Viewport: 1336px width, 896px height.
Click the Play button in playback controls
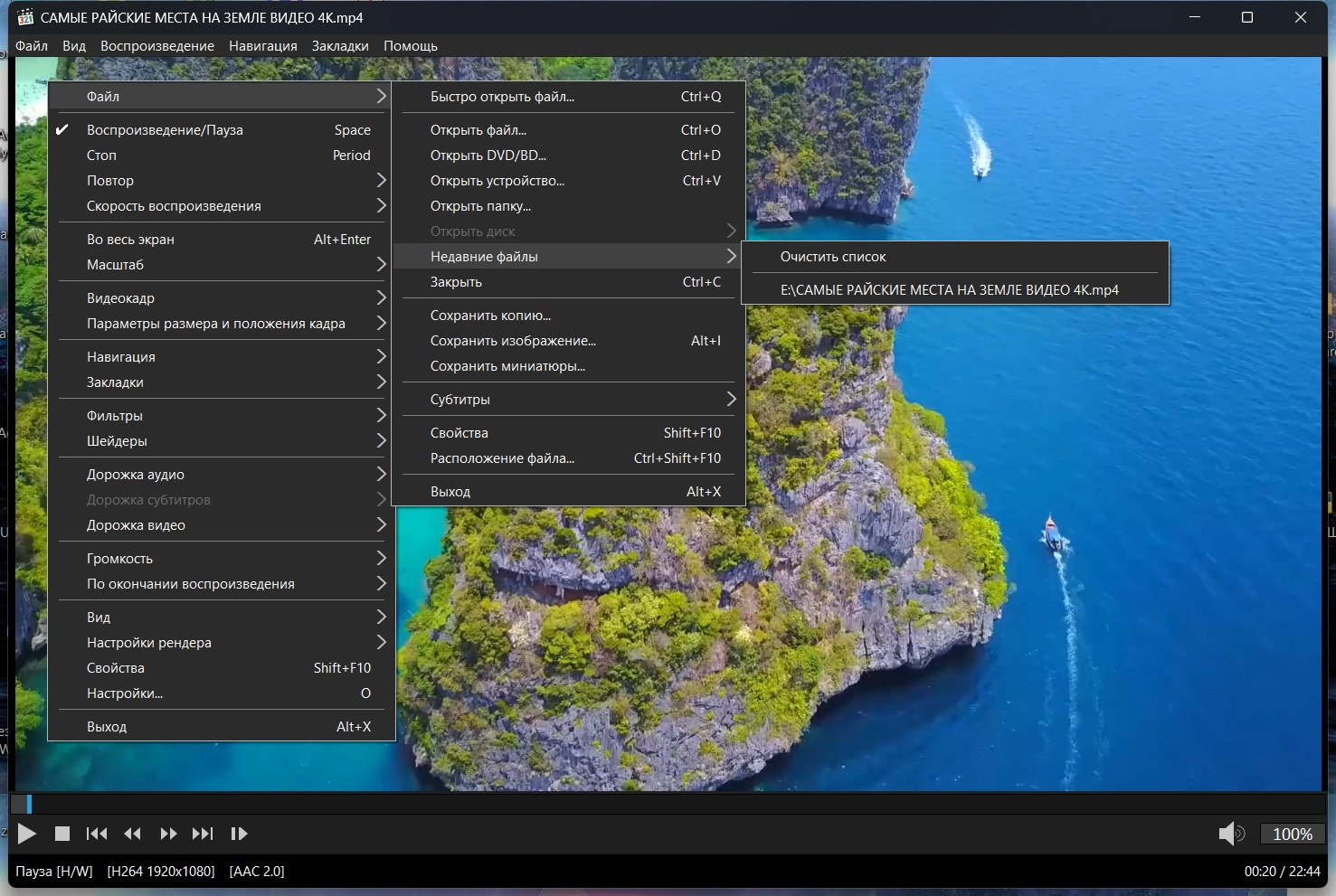(x=27, y=834)
